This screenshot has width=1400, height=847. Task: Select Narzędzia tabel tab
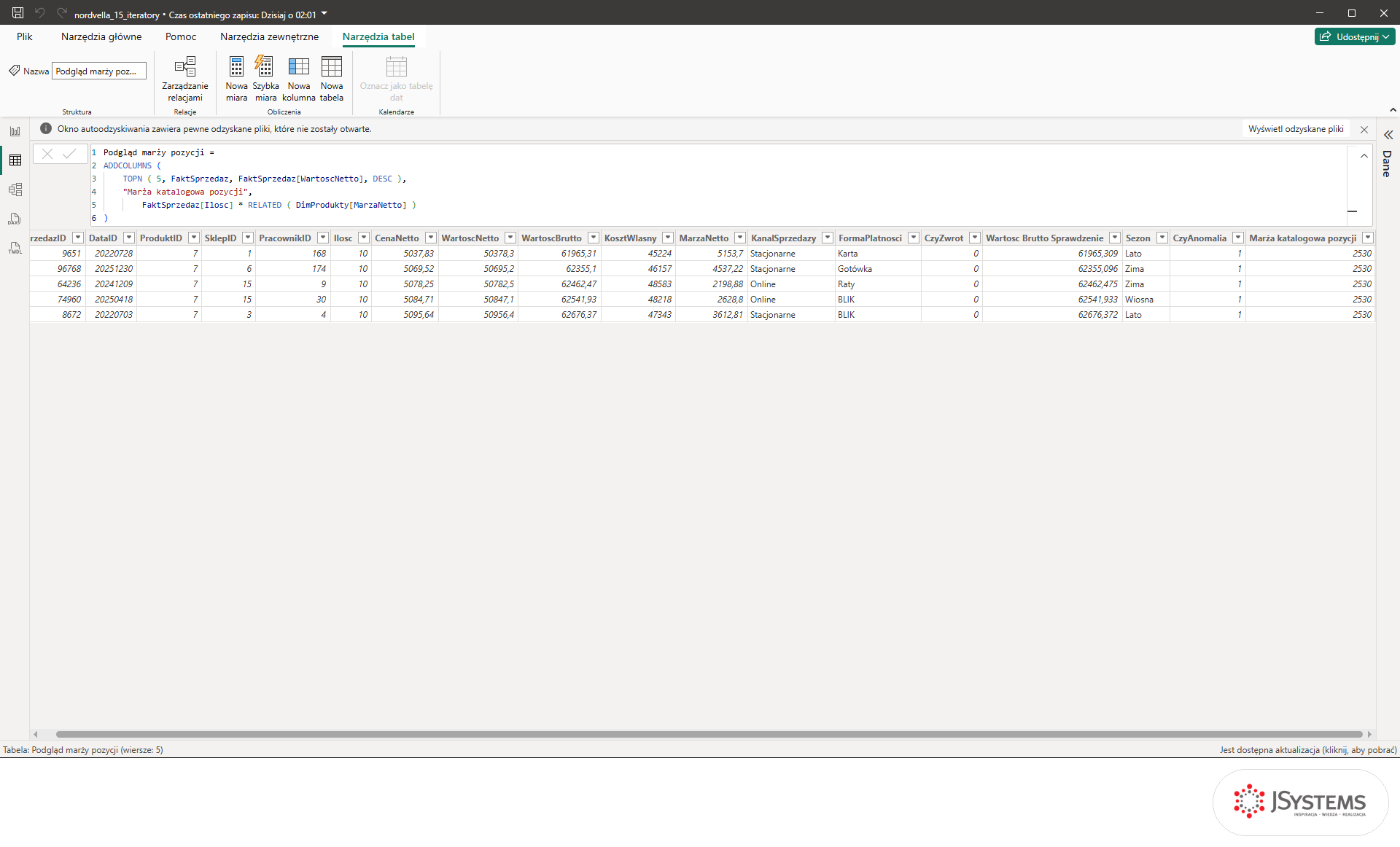tap(378, 36)
